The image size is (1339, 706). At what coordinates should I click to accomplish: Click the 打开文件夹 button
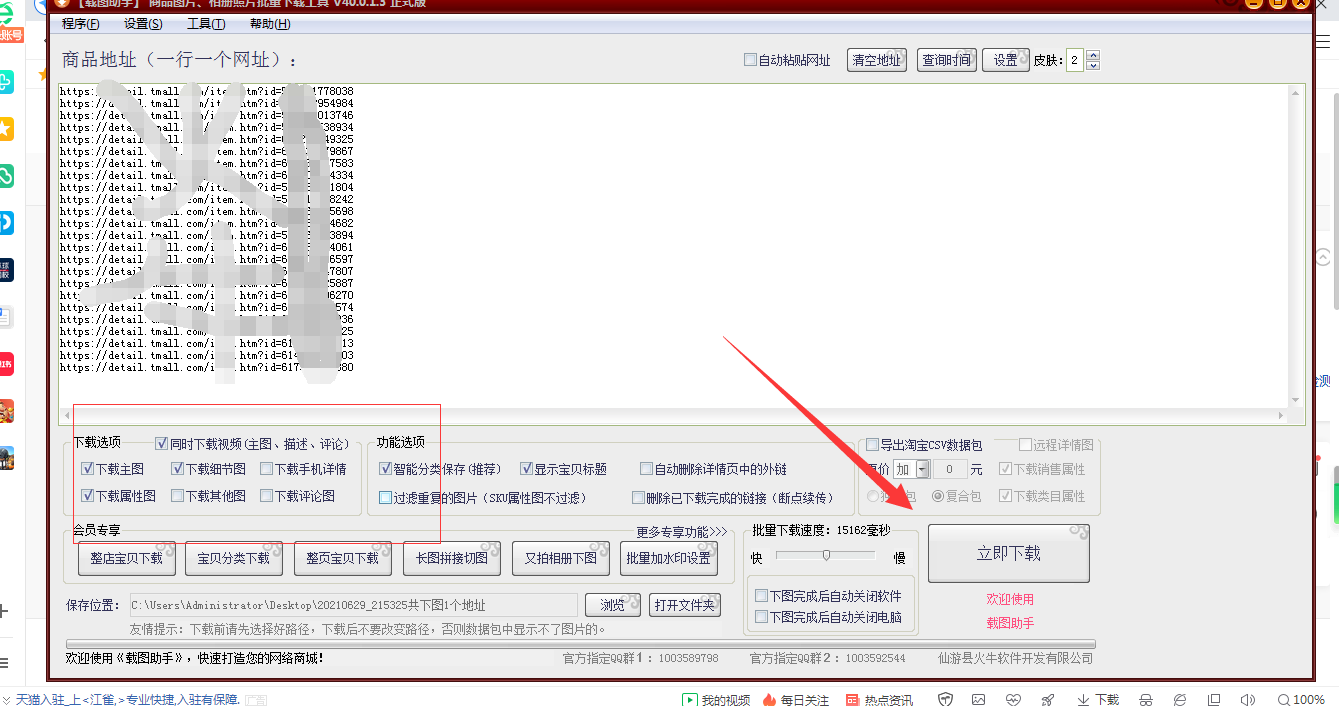coord(684,605)
